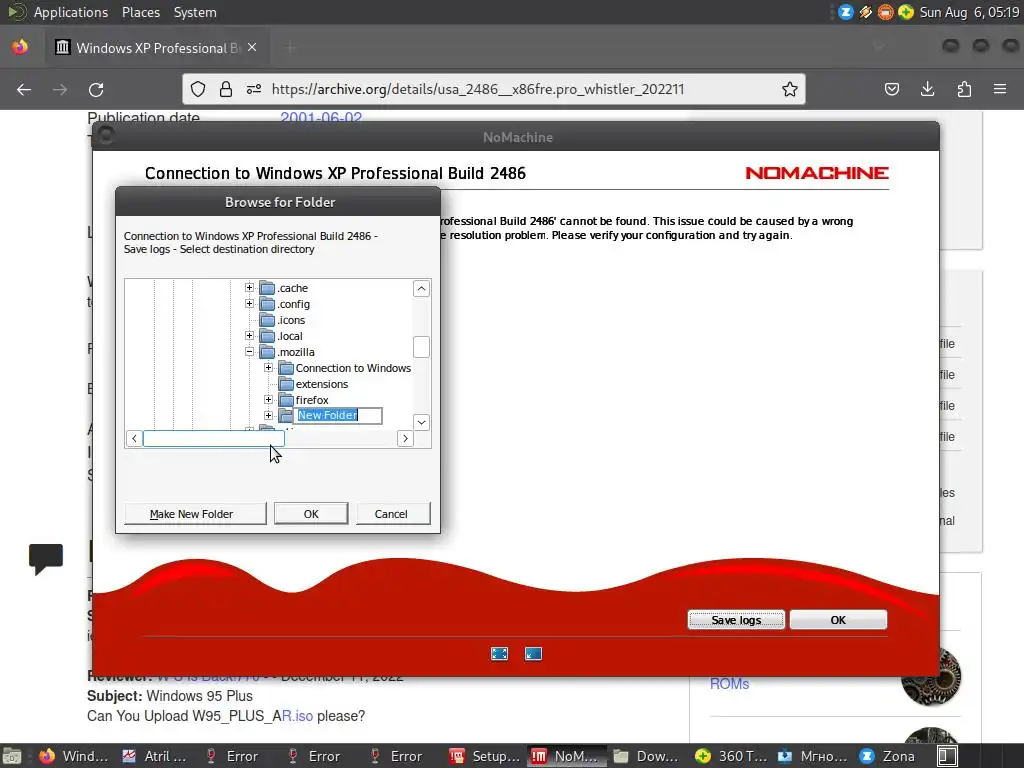Open the Setup taskbar entry
Viewport: 1024px width, 768px height.
tap(485, 756)
